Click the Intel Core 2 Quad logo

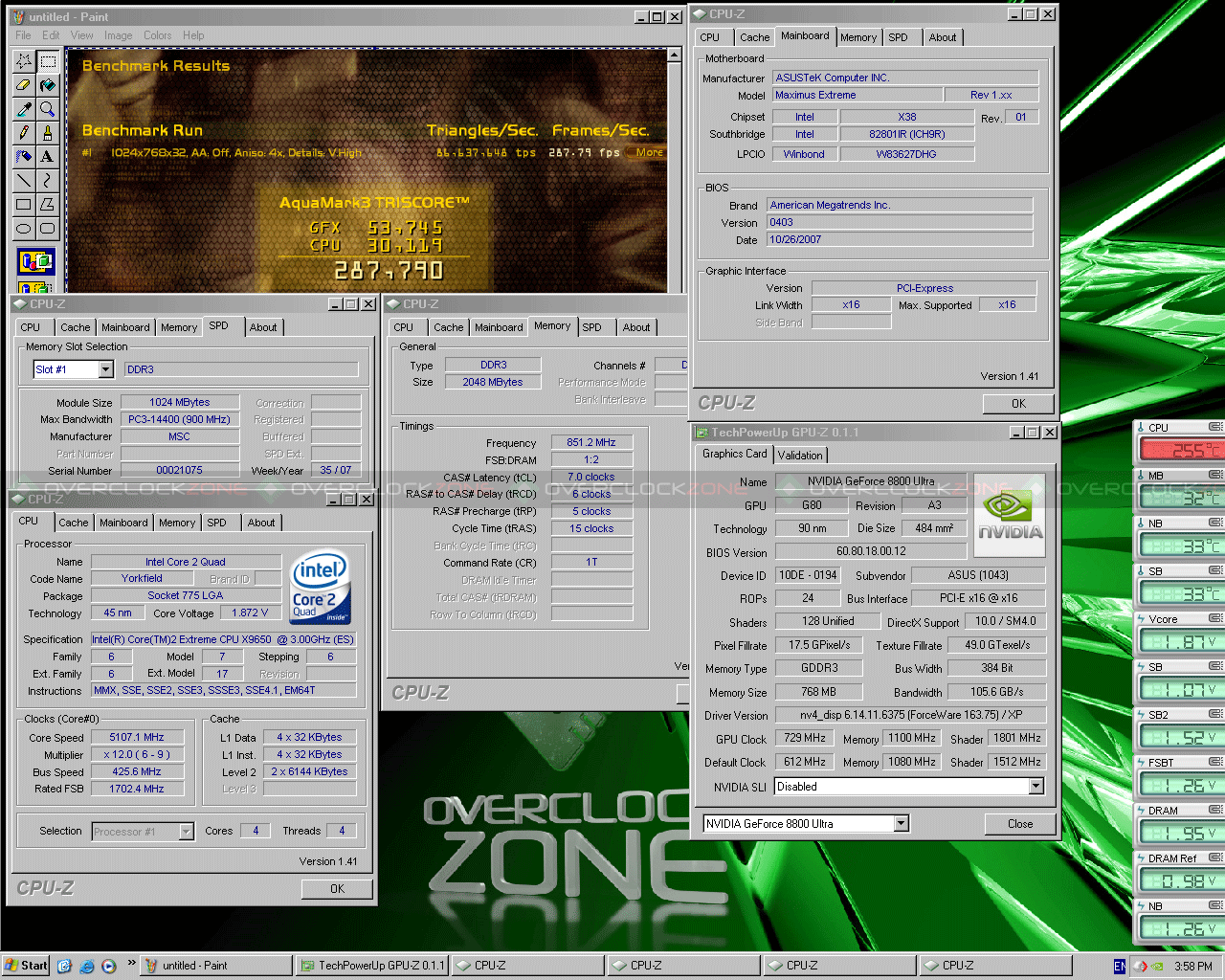click(x=321, y=588)
